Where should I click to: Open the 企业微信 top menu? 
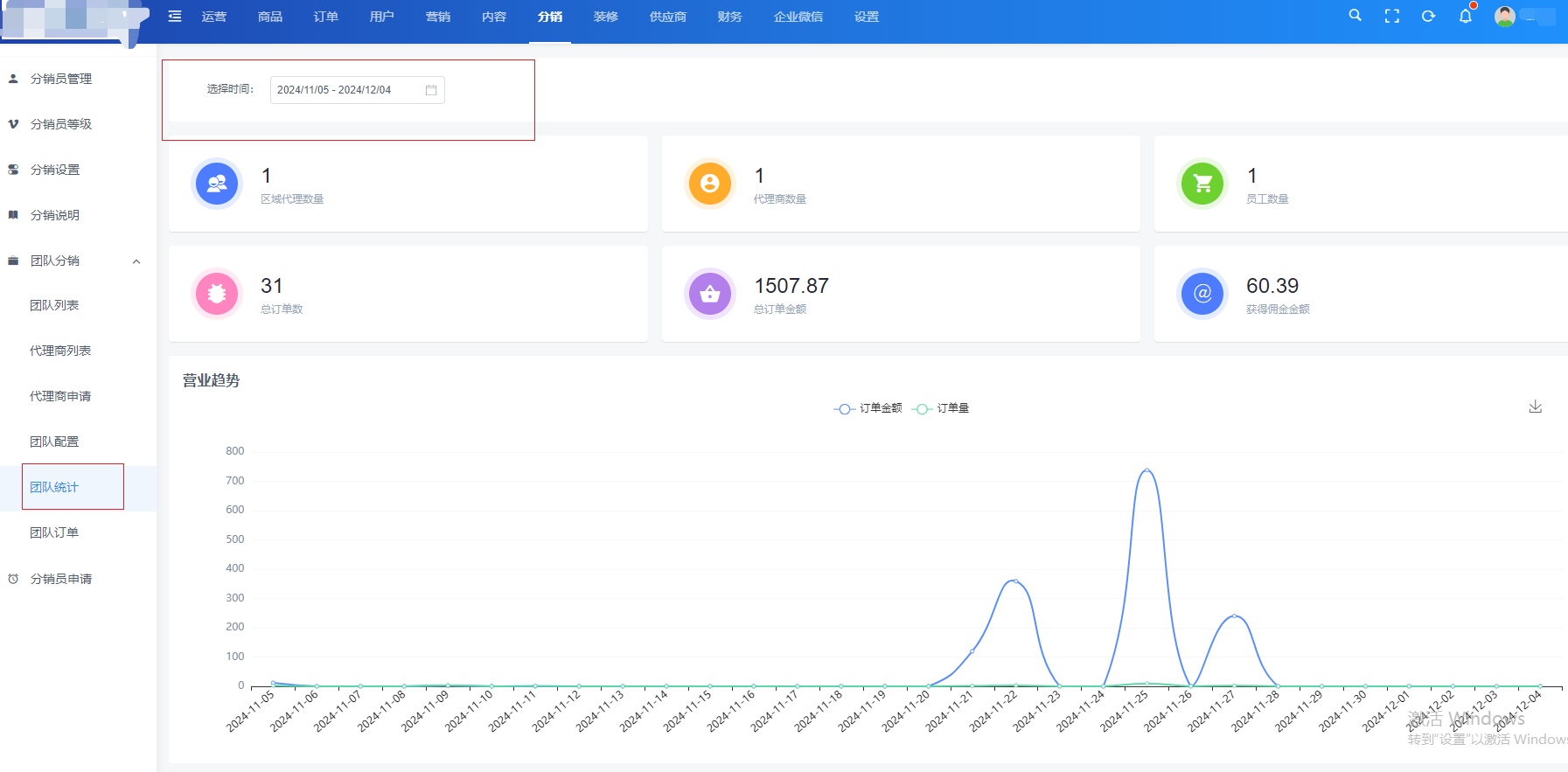pyautogui.click(x=798, y=17)
